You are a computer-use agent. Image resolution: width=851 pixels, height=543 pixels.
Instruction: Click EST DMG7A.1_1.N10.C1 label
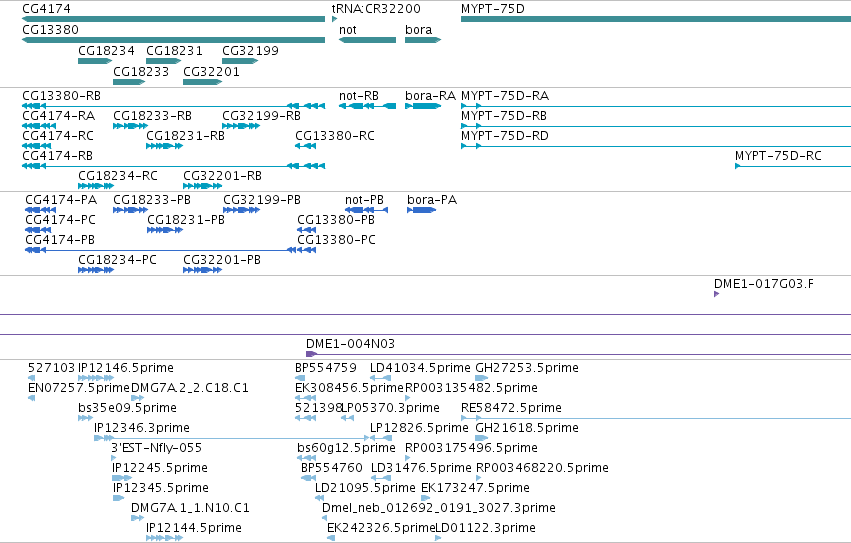click(190, 508)
